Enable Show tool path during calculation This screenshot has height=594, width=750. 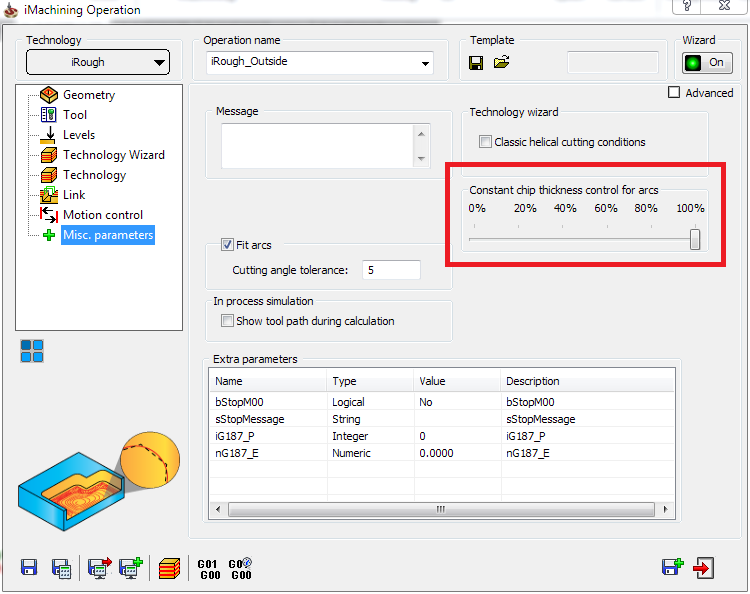[x=227, y=320]
